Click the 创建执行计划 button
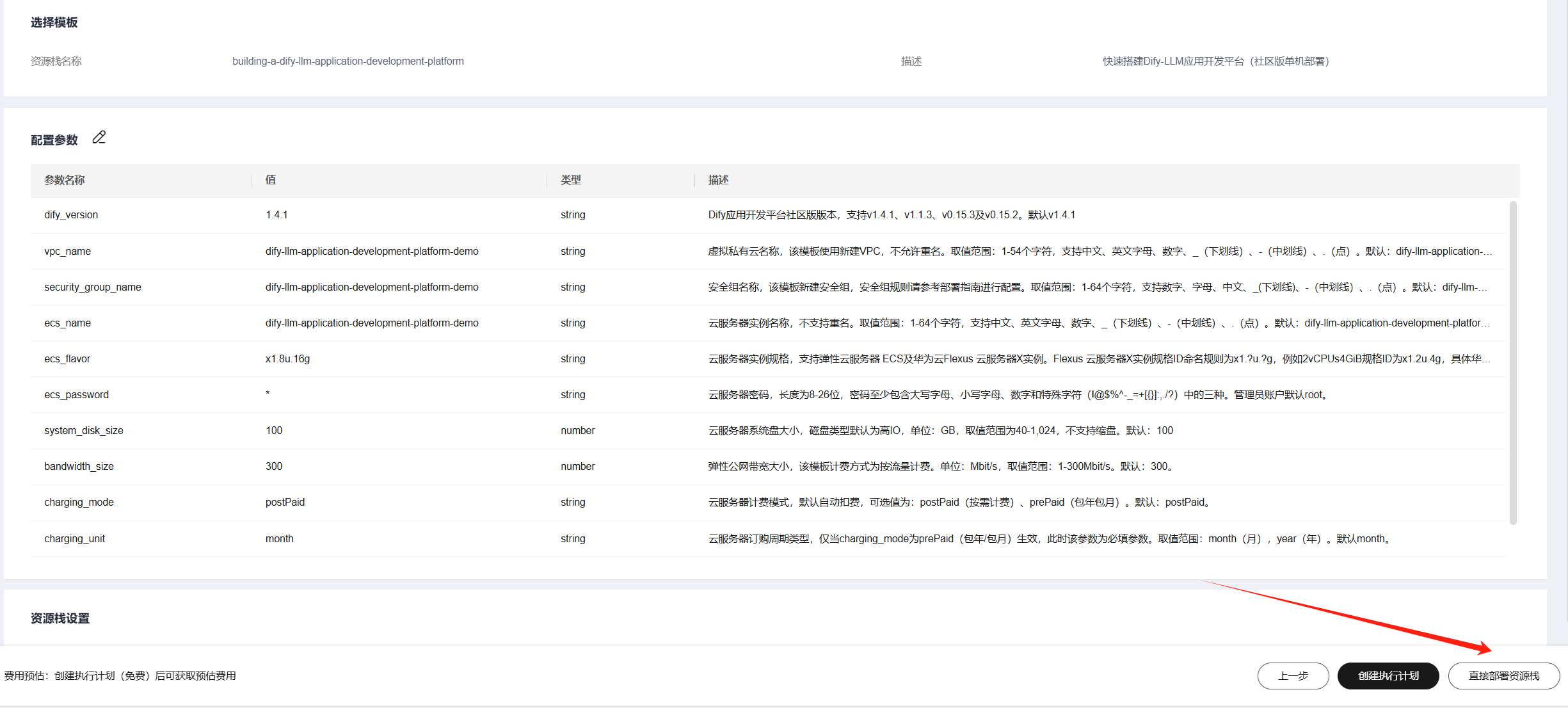The height and width of the screenshot is (708, 1568). click(x=1388, y=676)
